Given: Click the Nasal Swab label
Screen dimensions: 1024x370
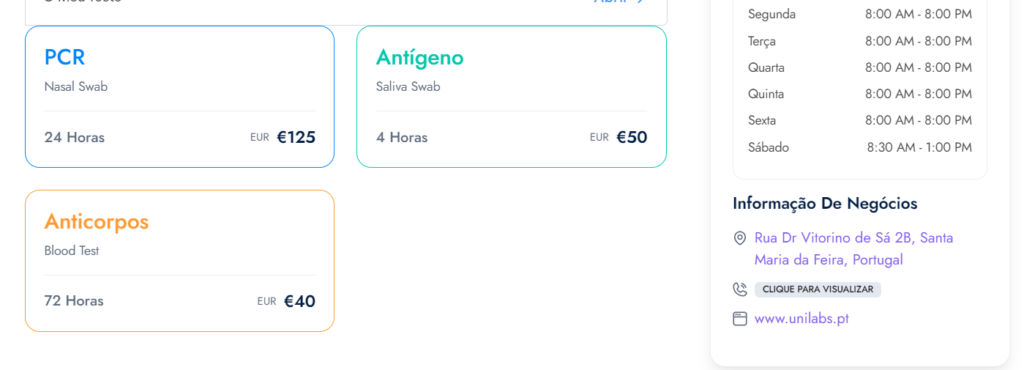Looking at the screenshot, I should point(76,87).
